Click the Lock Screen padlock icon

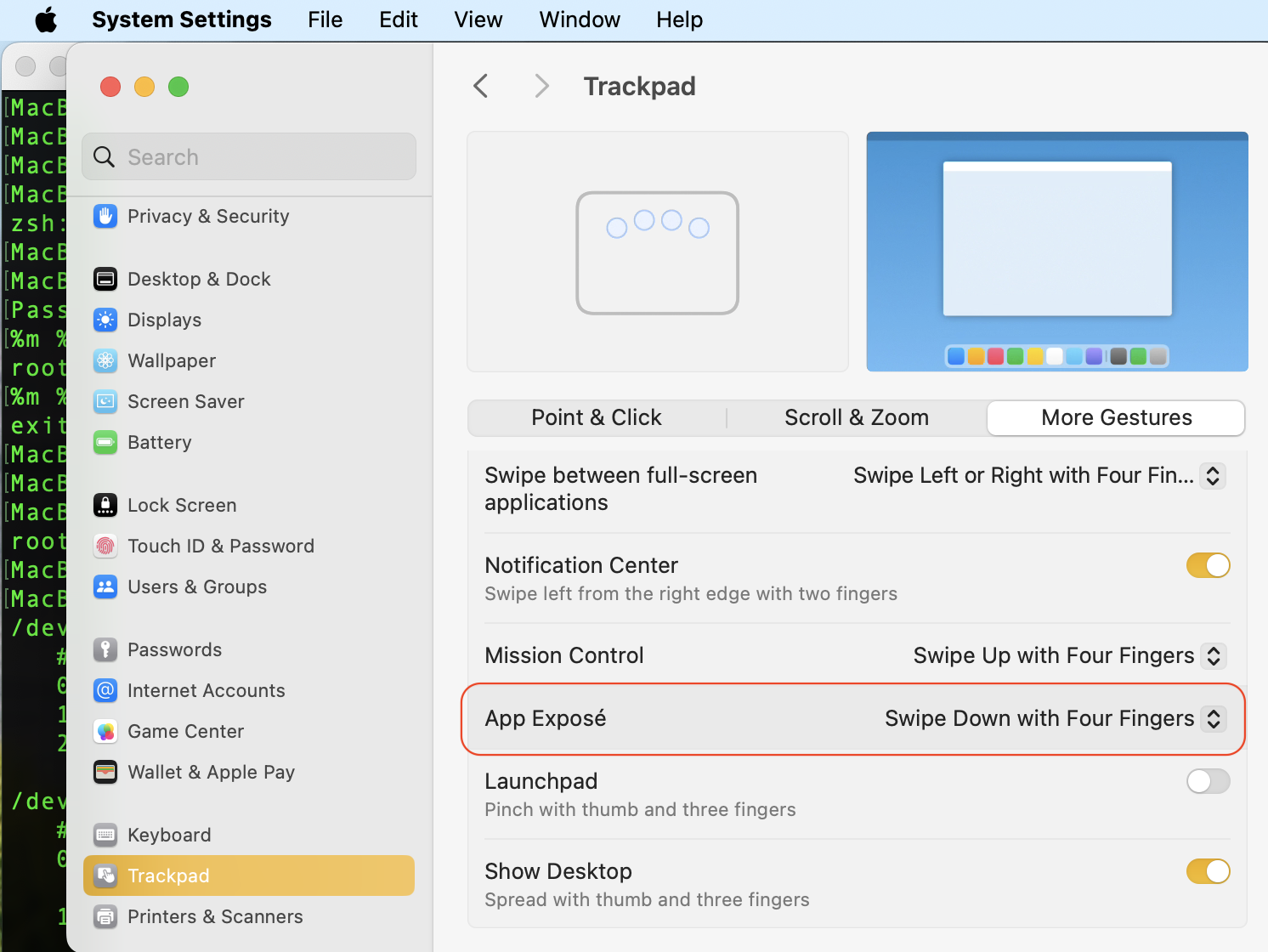(105, 505)
